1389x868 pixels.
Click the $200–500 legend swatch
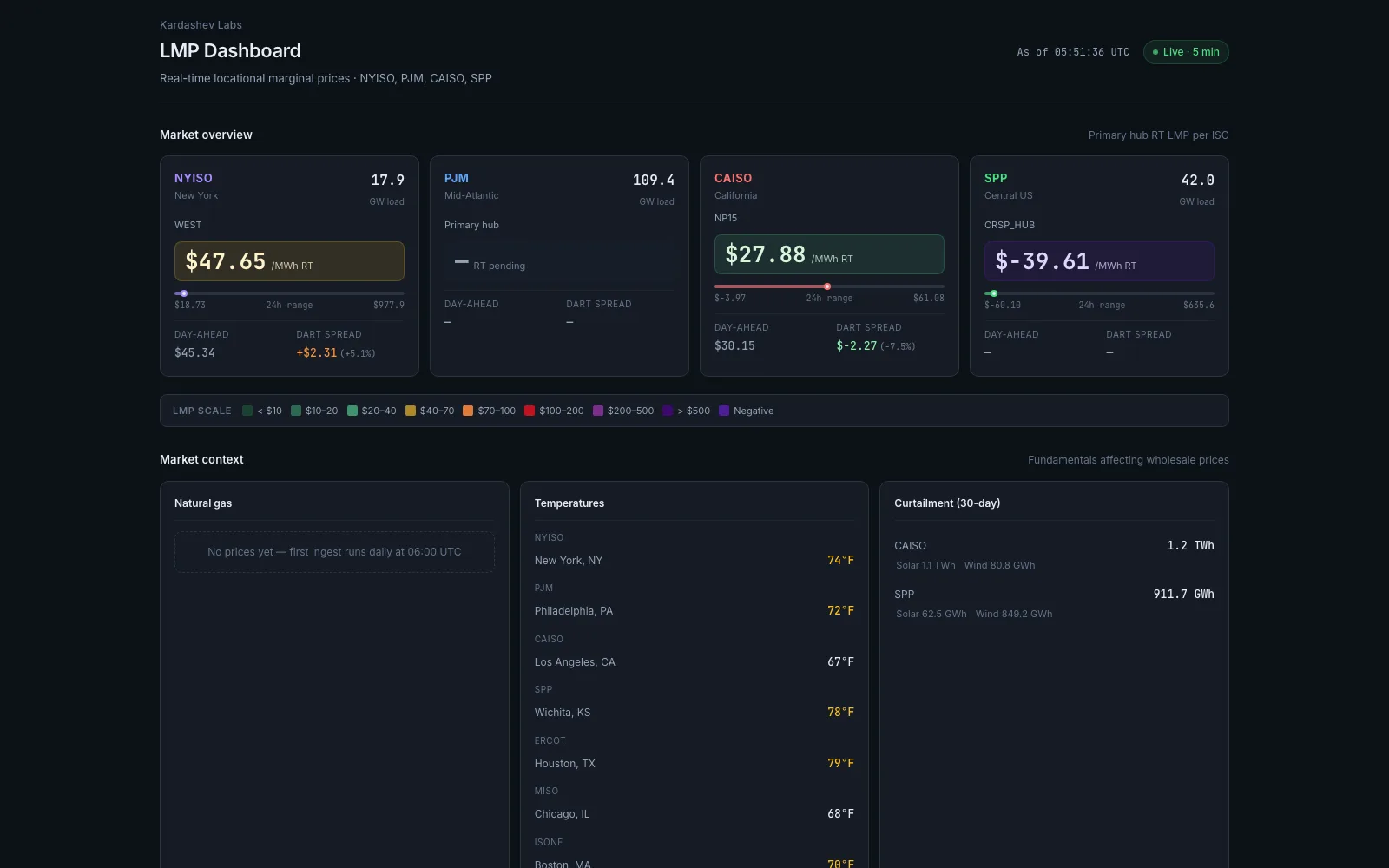pos(598,411)
